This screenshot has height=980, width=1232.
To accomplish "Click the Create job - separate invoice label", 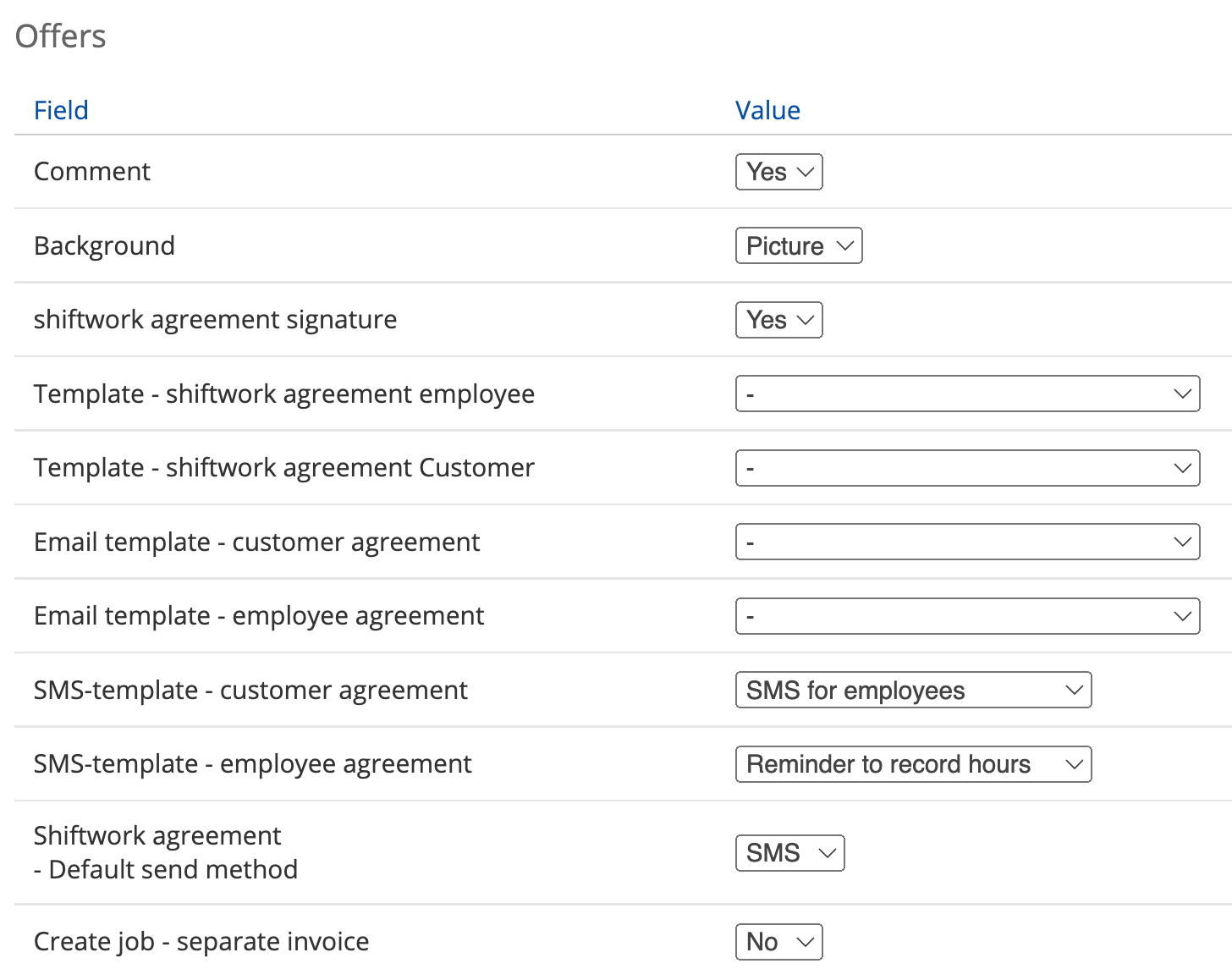I will (201, 942).
